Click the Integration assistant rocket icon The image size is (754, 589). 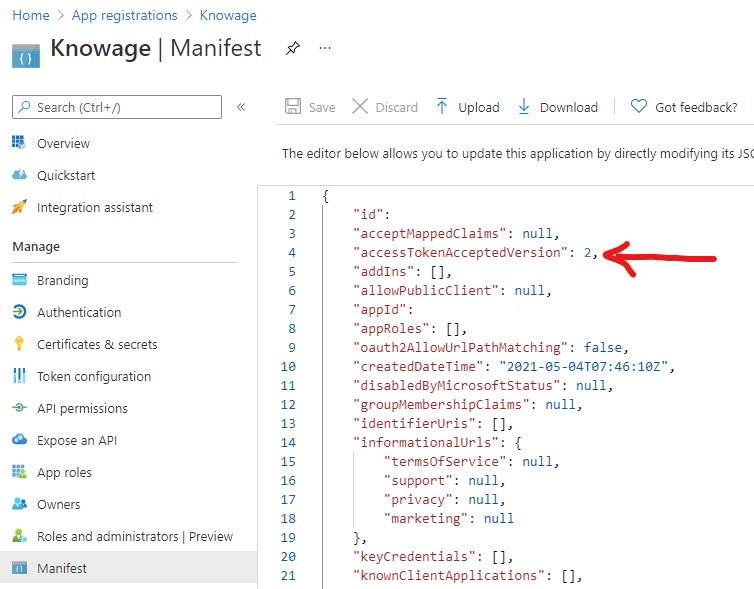[19, 206]
